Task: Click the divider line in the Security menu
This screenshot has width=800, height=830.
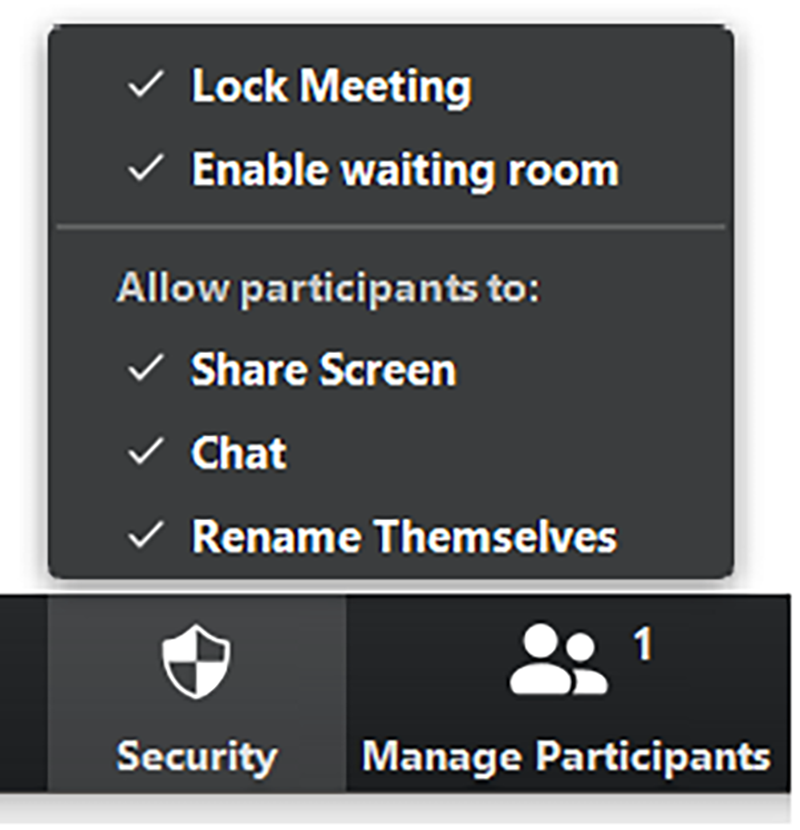Action: pyautogui.click(x=390, y=228)
